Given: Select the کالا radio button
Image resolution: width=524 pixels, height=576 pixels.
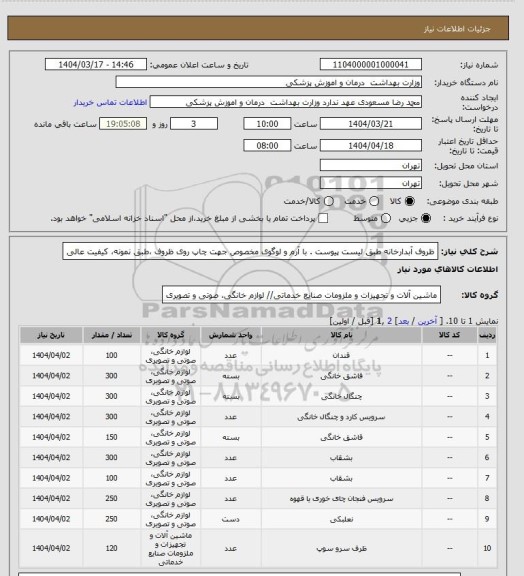Looking at the screenshot, I should pyautogui.click(x=409, y=201).
